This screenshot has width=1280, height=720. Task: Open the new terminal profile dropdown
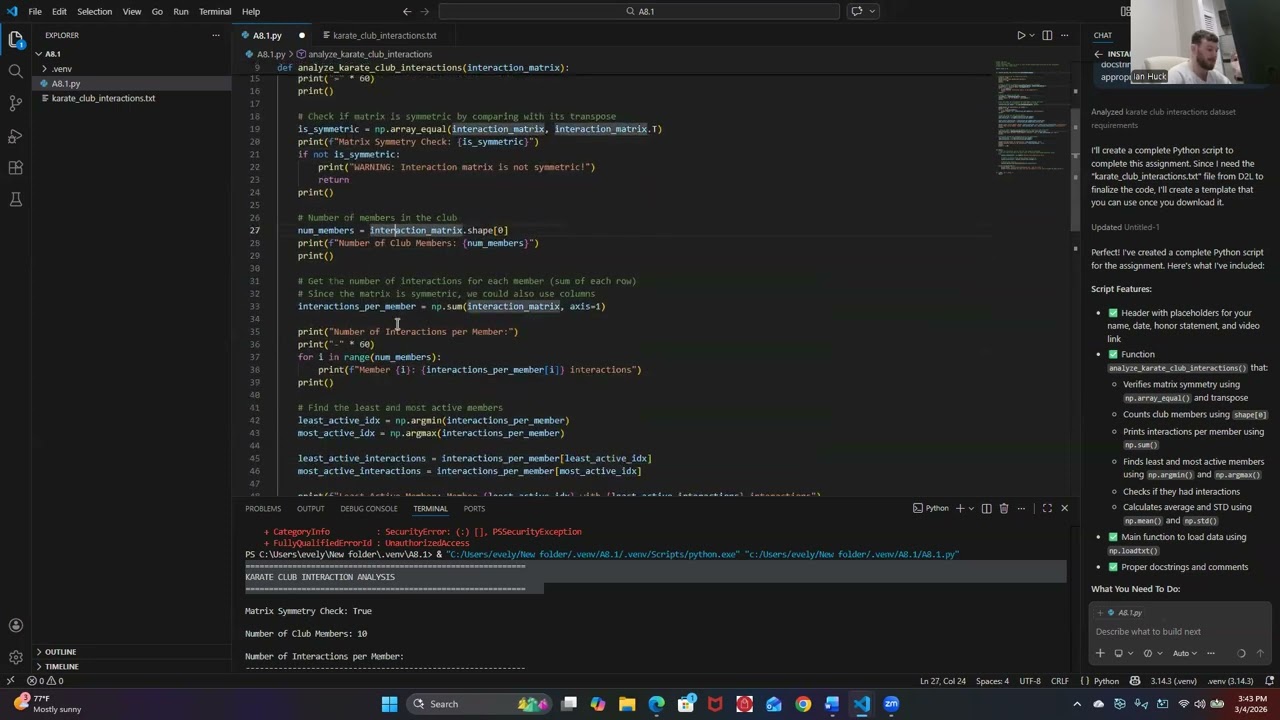pos(971,508)
